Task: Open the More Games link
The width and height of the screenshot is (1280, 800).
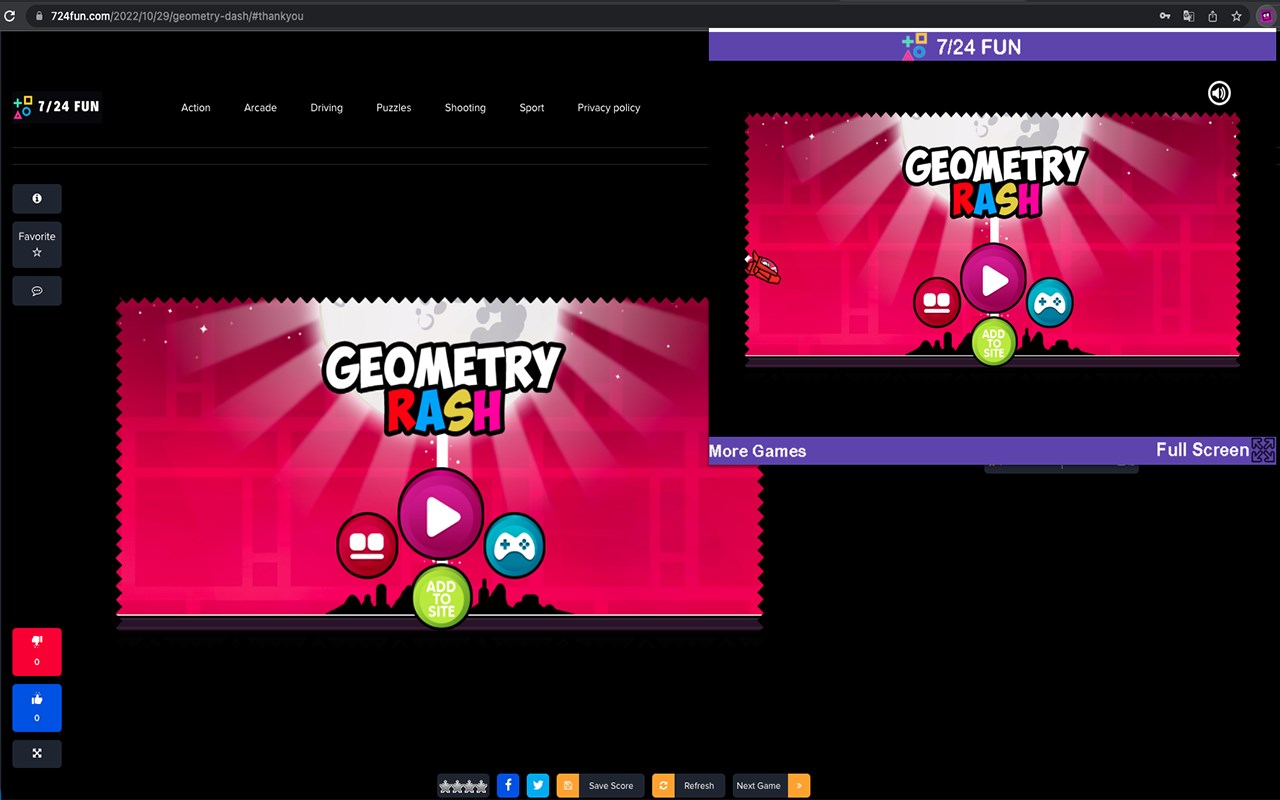Action: [x=758, y=451]
